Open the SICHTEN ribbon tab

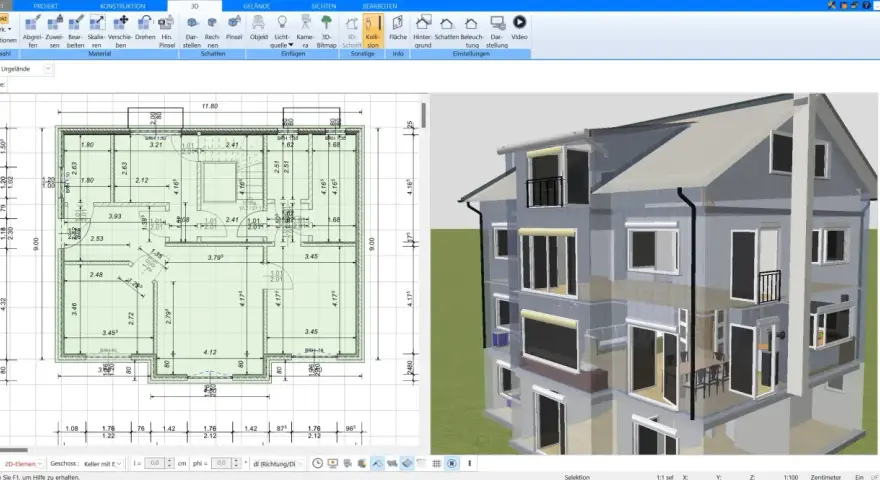tap(324, 6)
